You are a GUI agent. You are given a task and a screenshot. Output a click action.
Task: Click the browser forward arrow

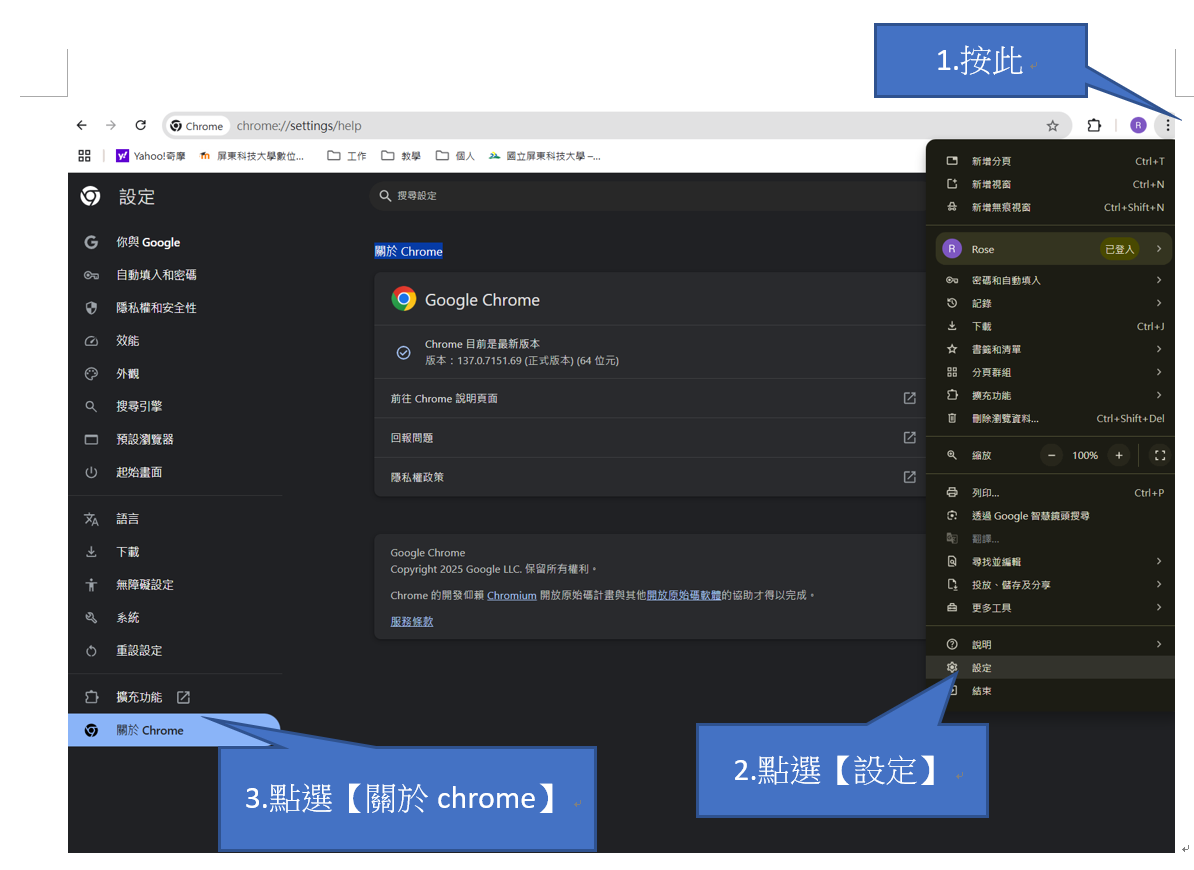(x=111, y=126)
